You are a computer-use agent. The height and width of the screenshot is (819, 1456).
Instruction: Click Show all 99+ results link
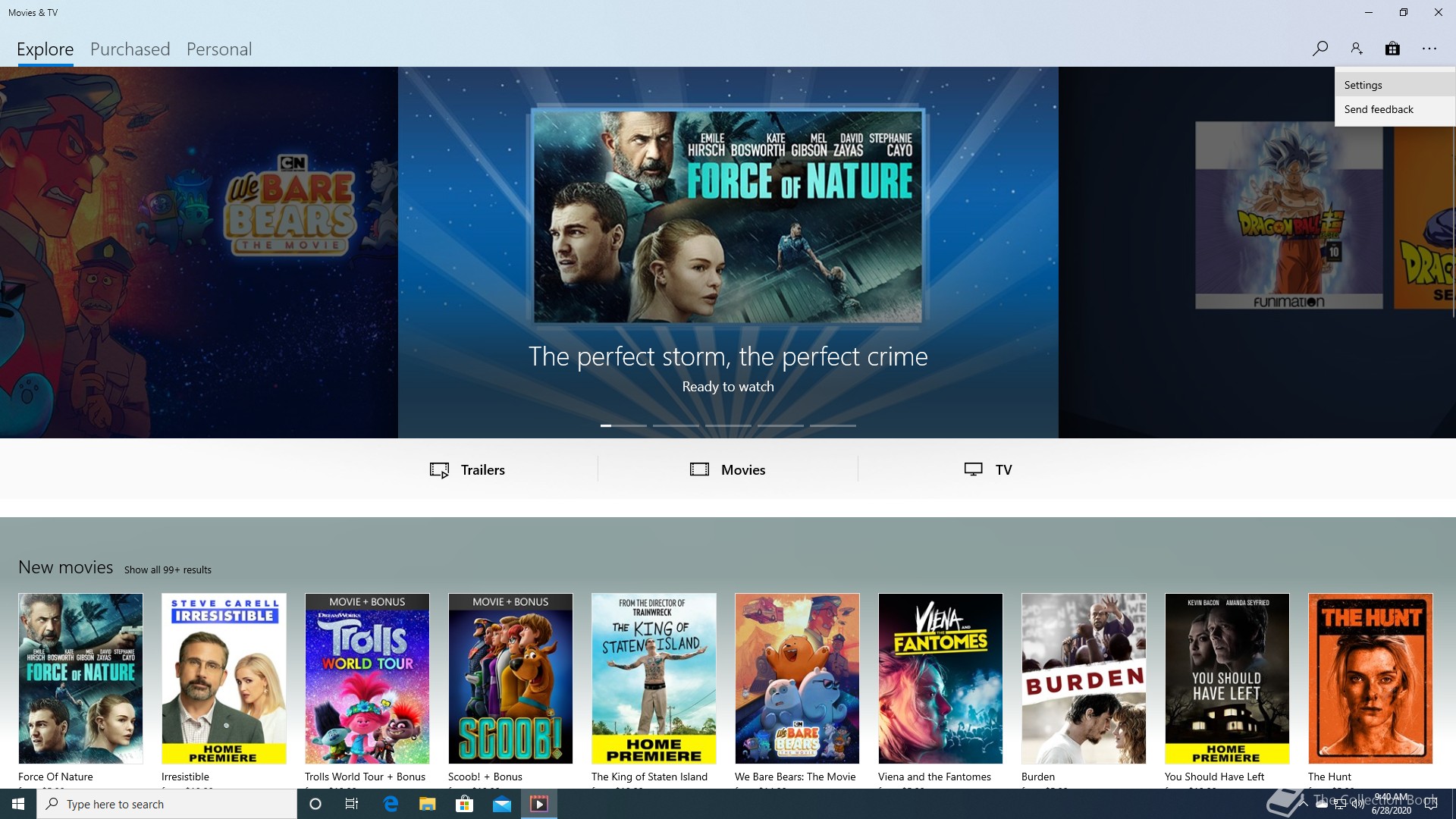[x=168, y=570]
